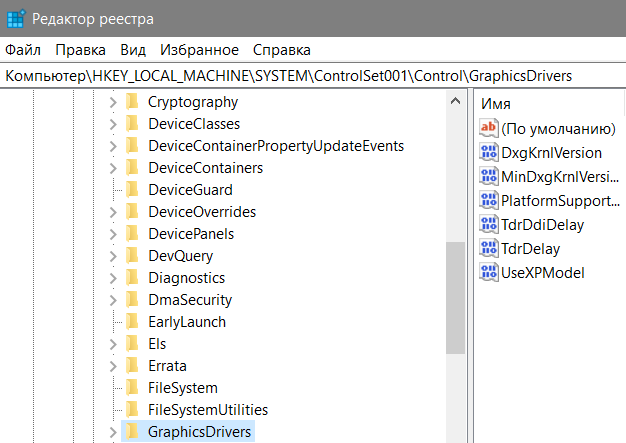Select the FileSystem key in tree
The width and height of the screenshot is (626, 443).
(x=182, y=388)
